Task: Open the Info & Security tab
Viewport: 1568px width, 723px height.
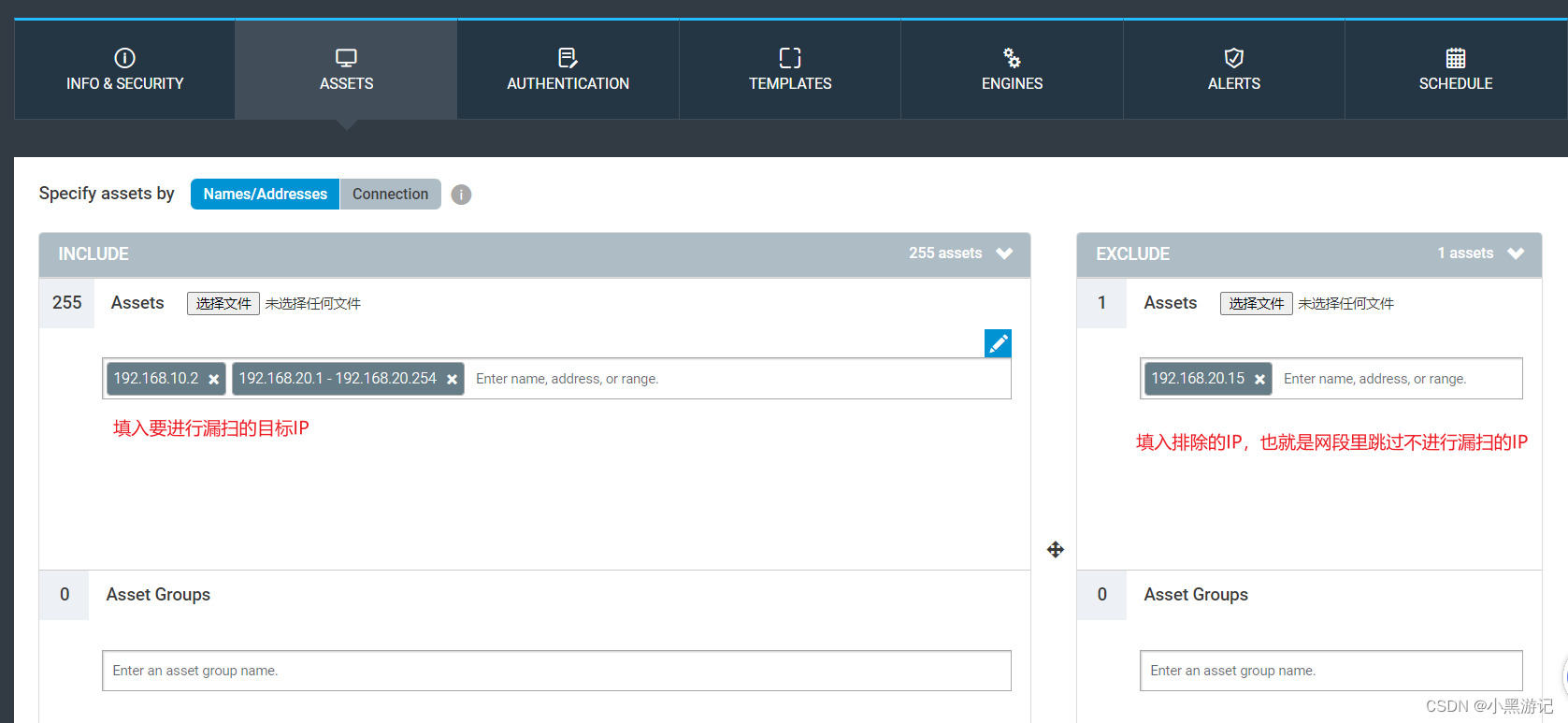Action: tap(124, 70)
